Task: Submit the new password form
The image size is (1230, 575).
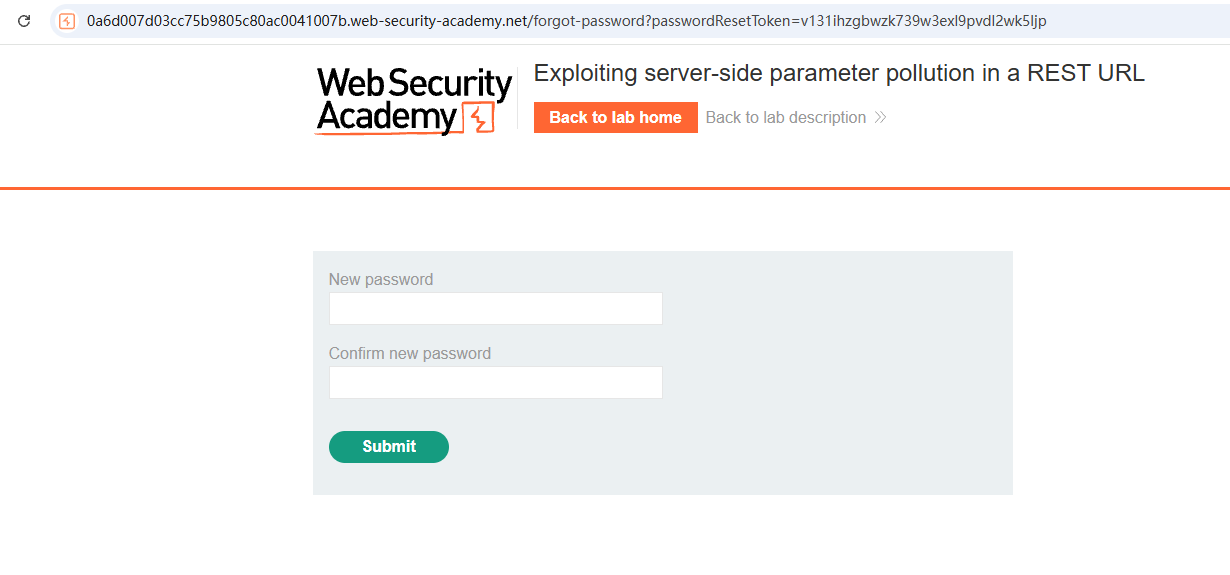Action: 389,447
